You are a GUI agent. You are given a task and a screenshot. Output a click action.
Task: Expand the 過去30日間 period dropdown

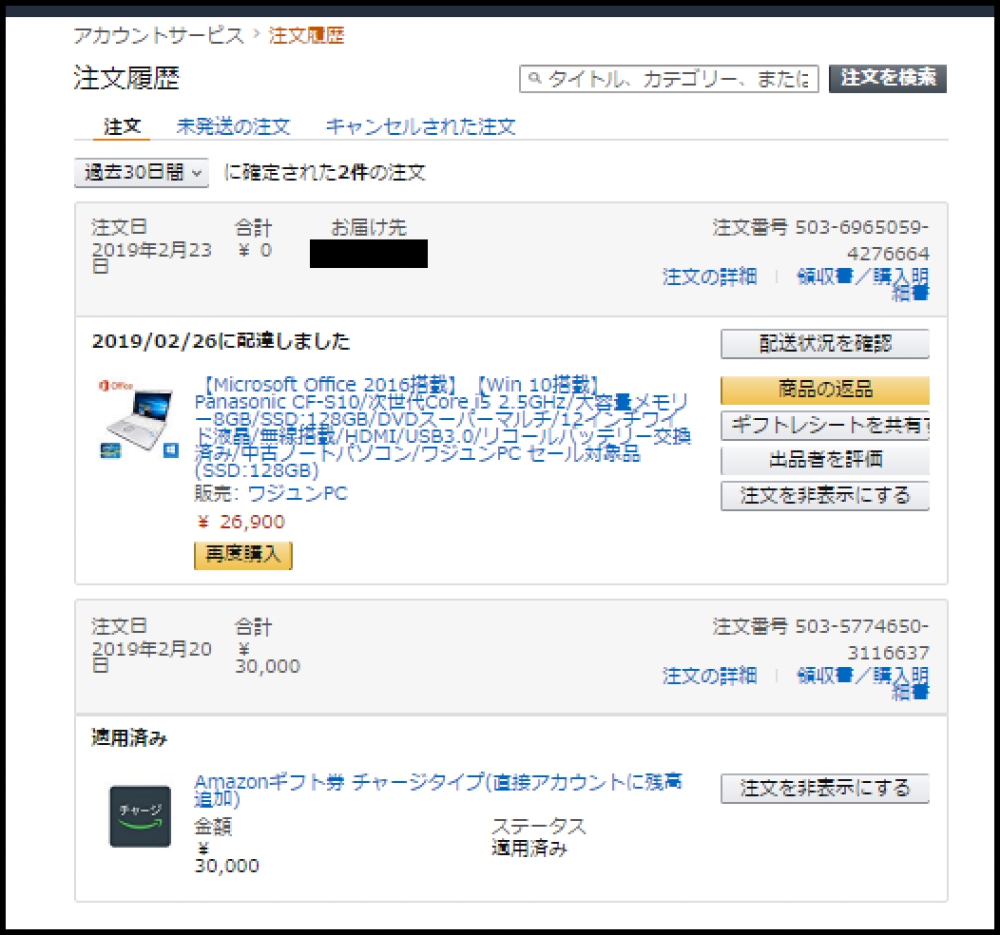(x=142, y=172)
